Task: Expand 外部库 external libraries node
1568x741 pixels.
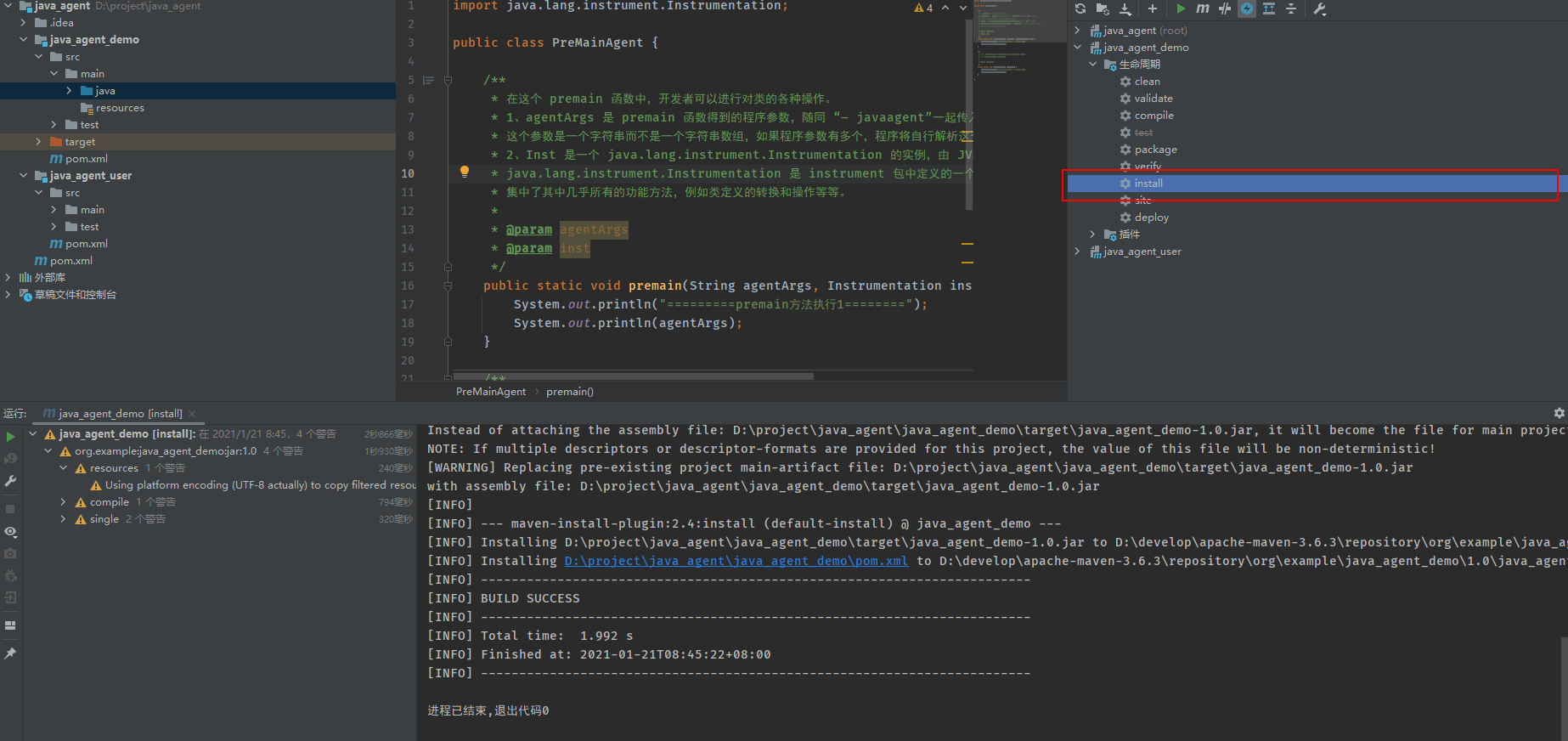Action: pyautogui.click(x=8, y=278)
